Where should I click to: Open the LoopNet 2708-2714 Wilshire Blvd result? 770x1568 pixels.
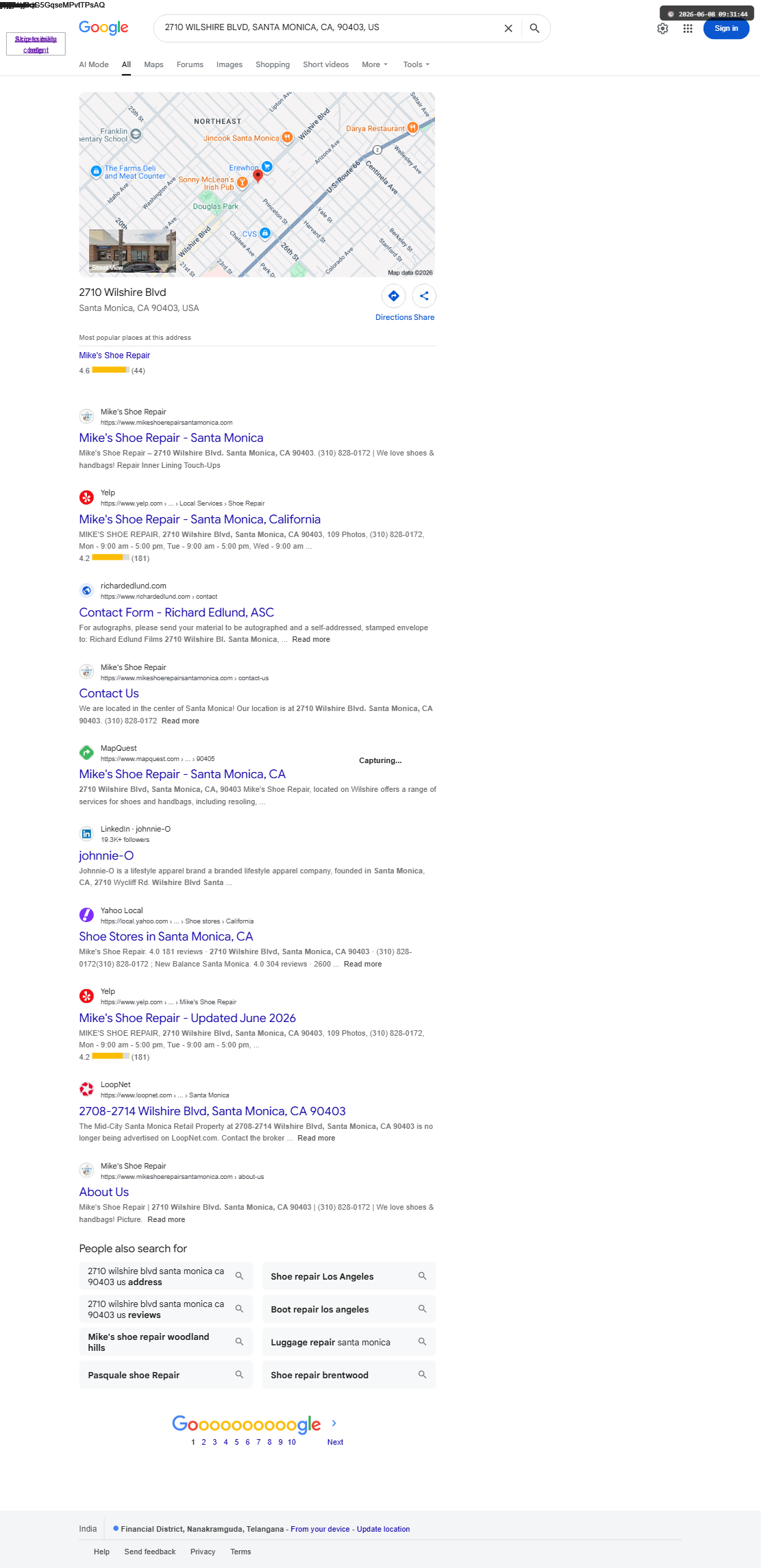(x=212, y=1111)
